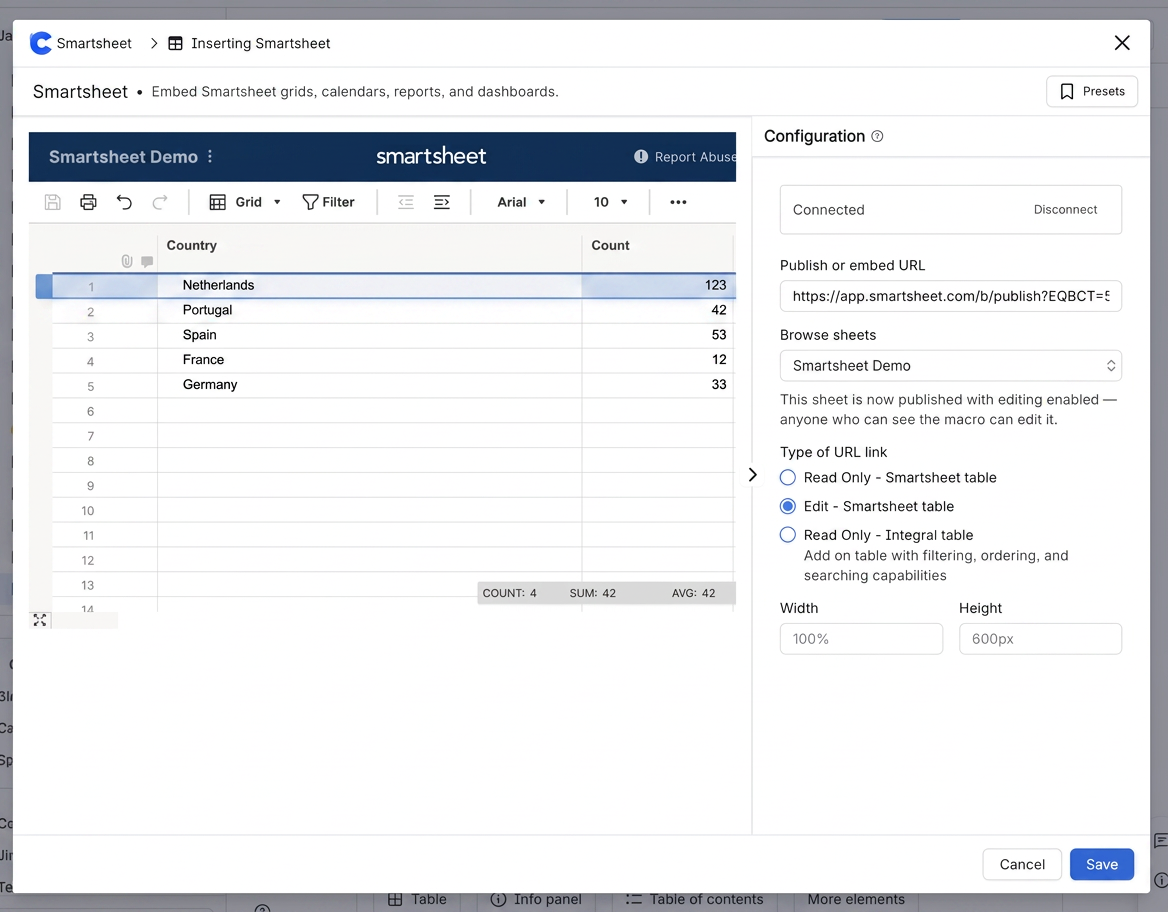Select the France count cell 12

[658, 360]
